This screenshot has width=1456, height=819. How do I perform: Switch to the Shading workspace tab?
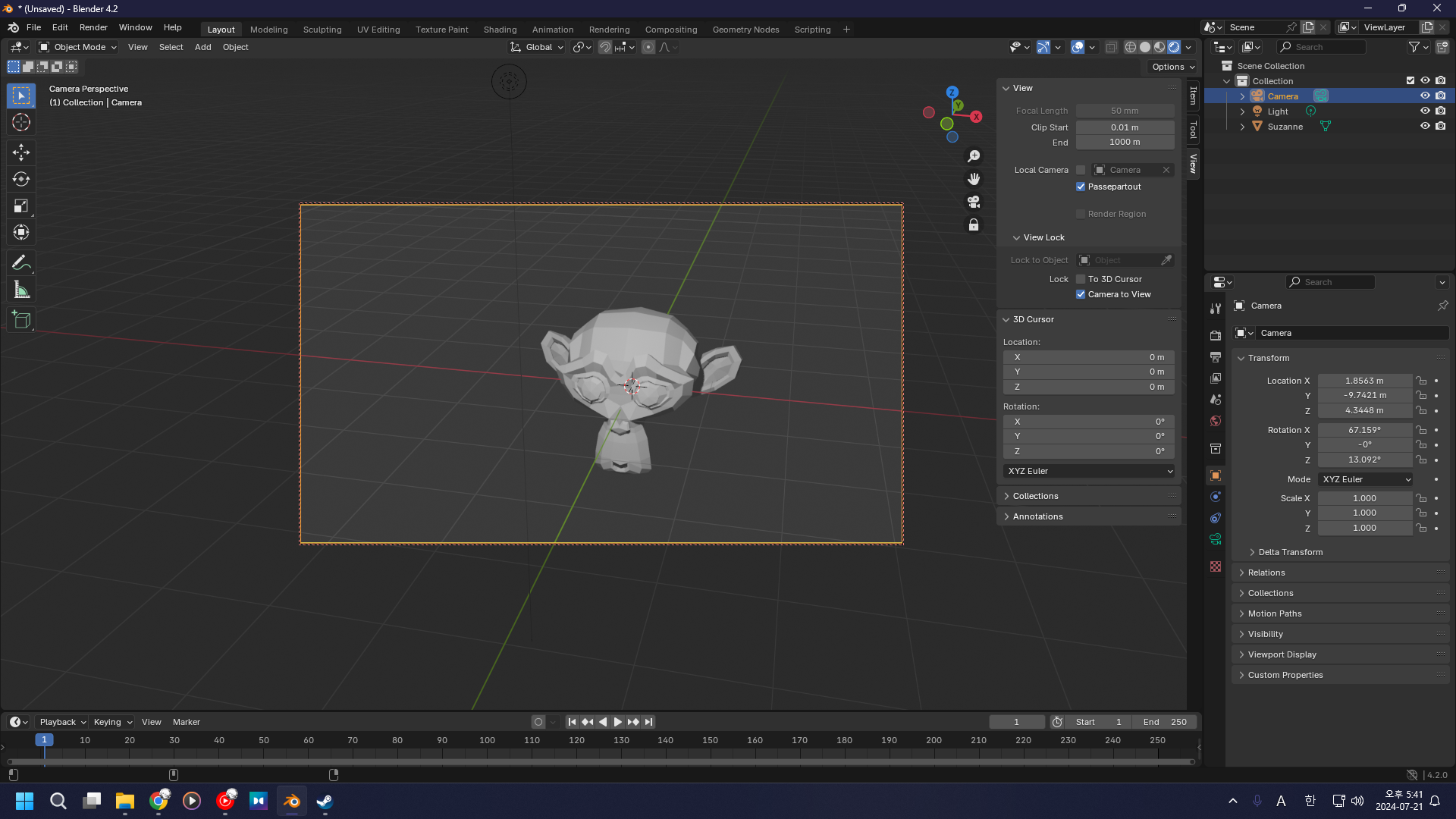tap(500, 30)
